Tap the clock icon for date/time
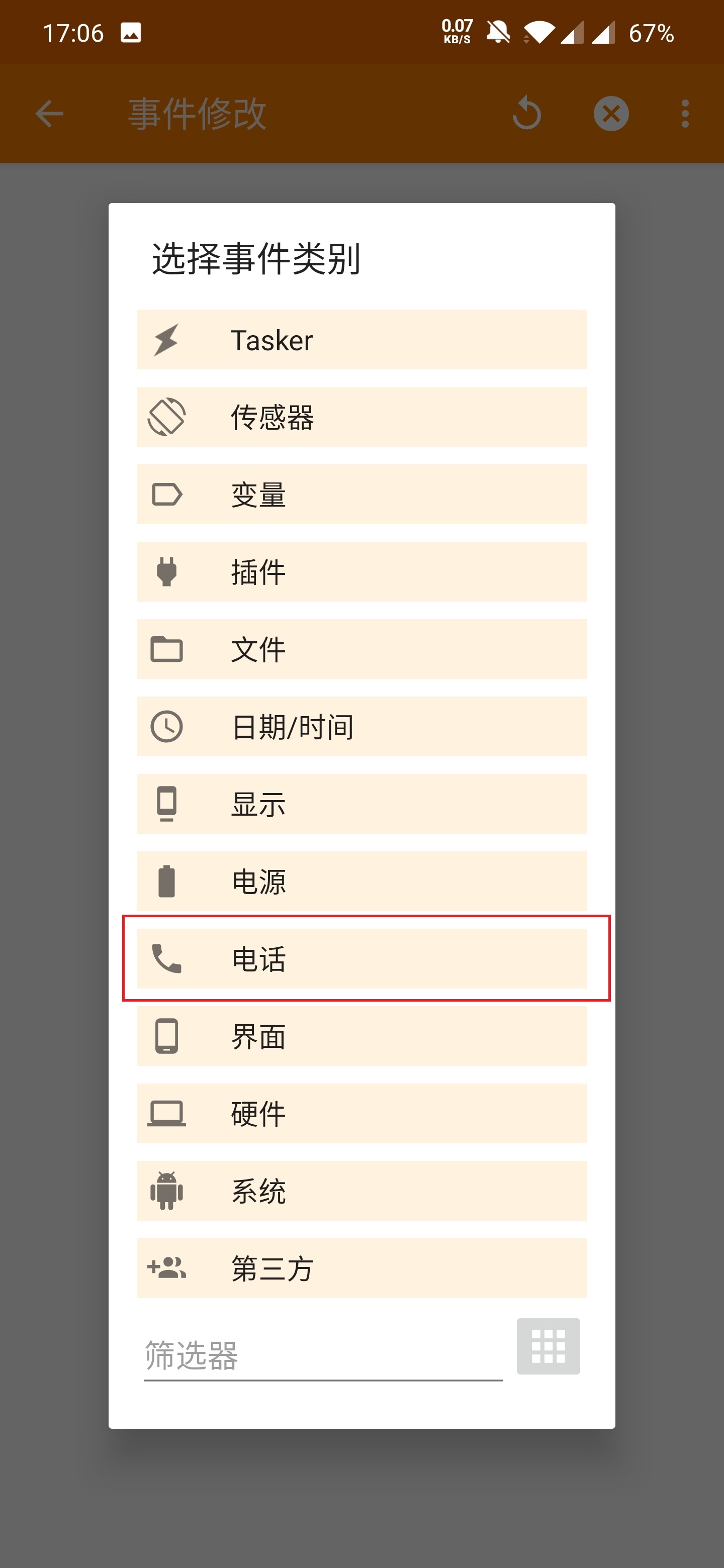 pos(166,726)
